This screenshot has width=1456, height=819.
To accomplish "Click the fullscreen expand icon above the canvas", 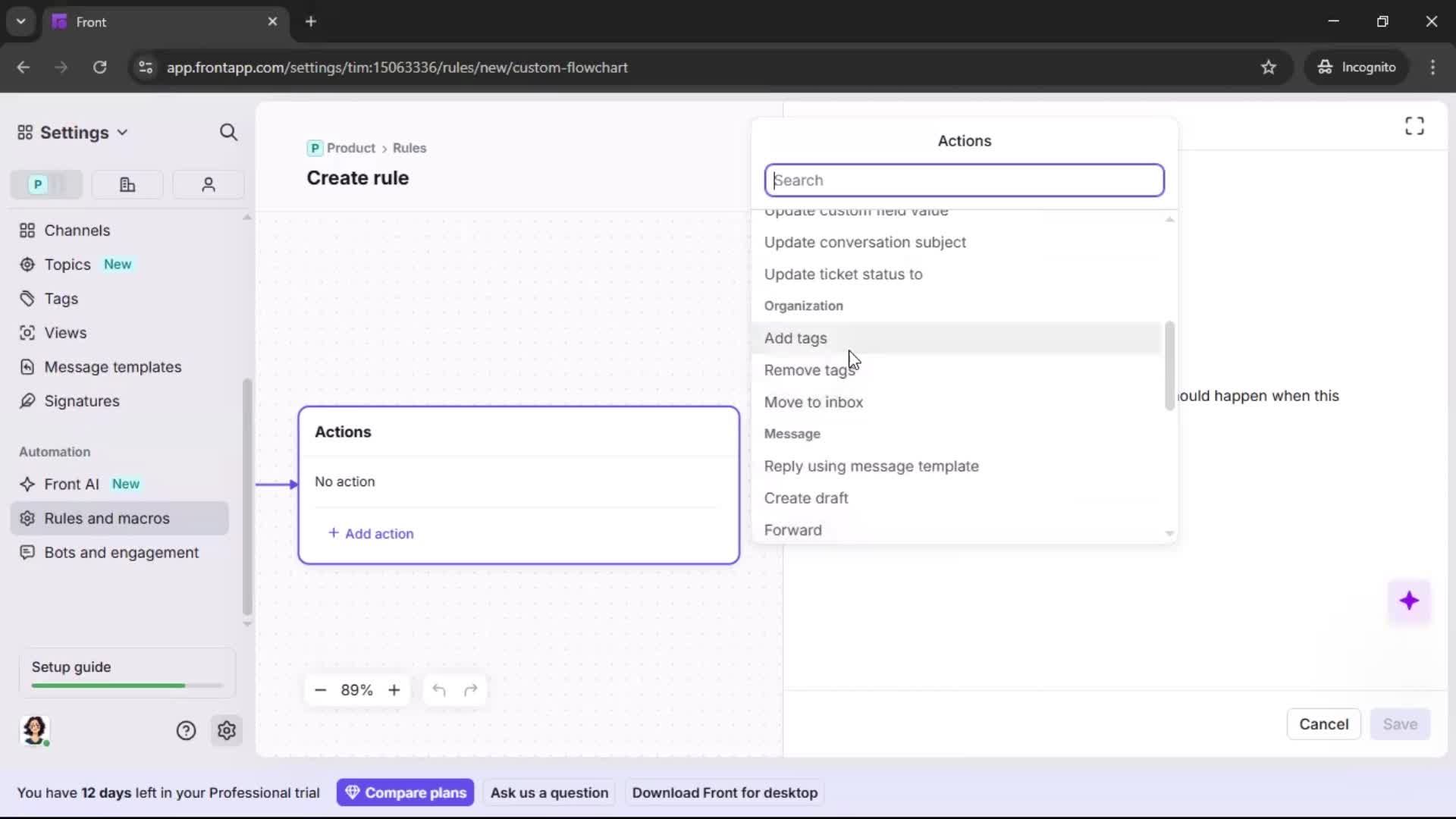I will point(1414,126).
